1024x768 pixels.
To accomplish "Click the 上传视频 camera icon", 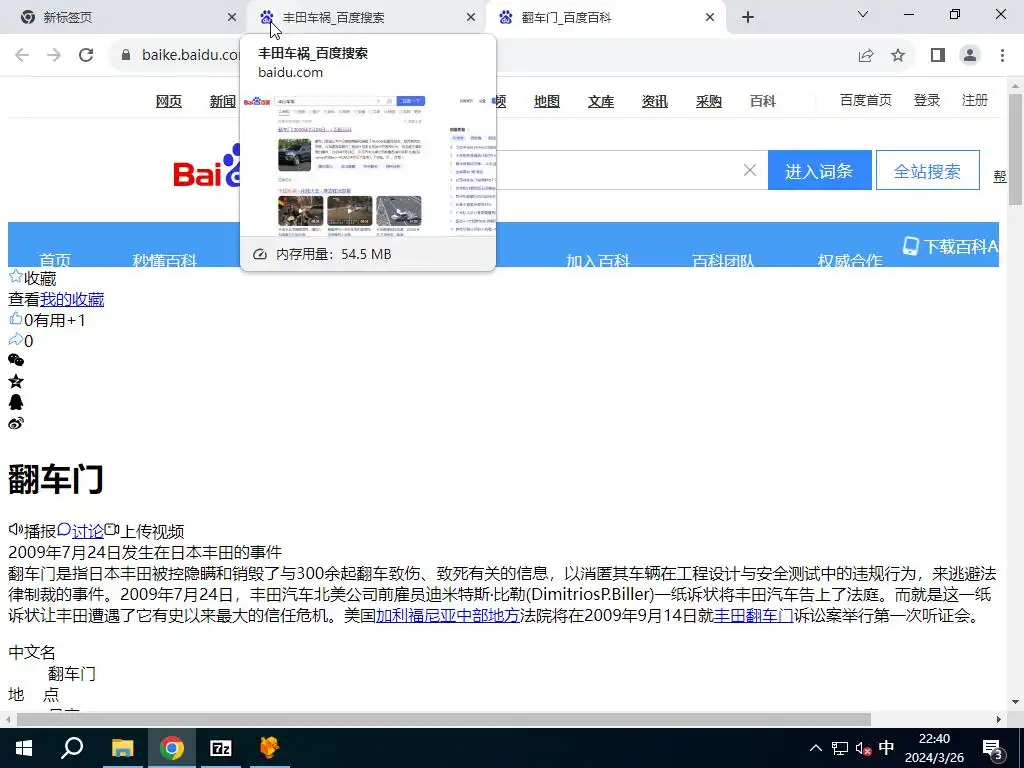I will coord(112,529).
